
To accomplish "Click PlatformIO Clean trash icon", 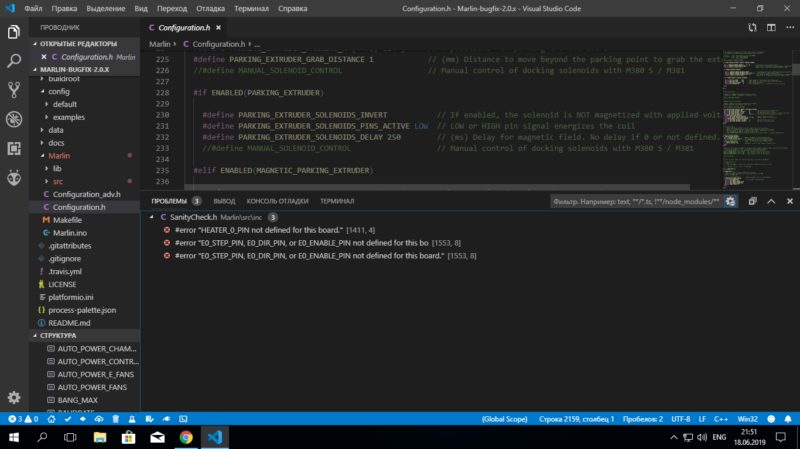I will point(116,419).
